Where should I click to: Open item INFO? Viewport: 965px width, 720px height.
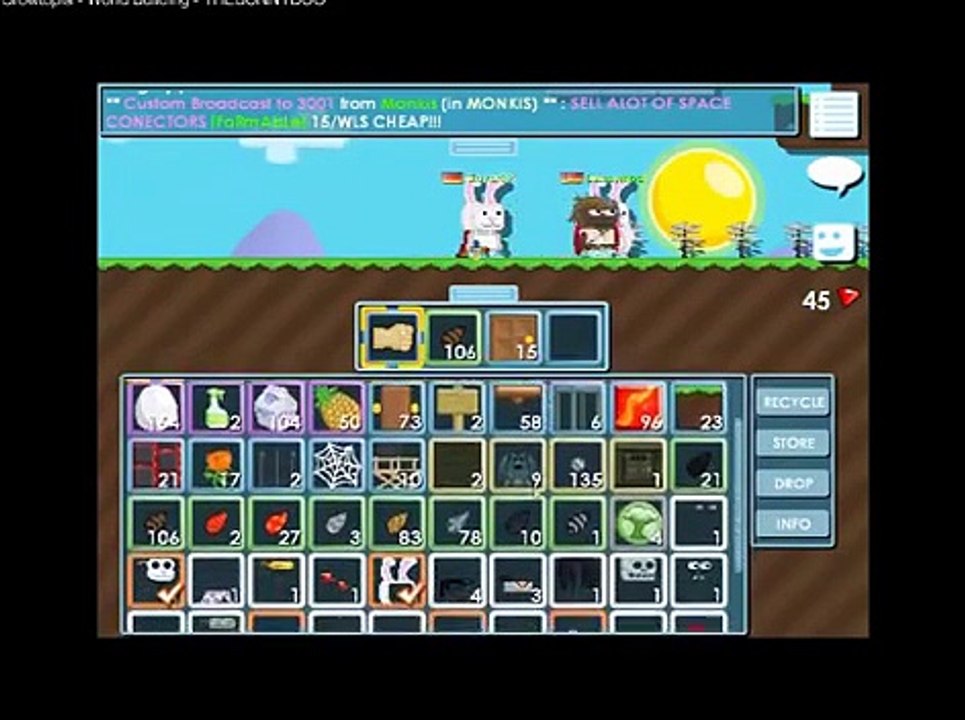(x=793, y=524)
